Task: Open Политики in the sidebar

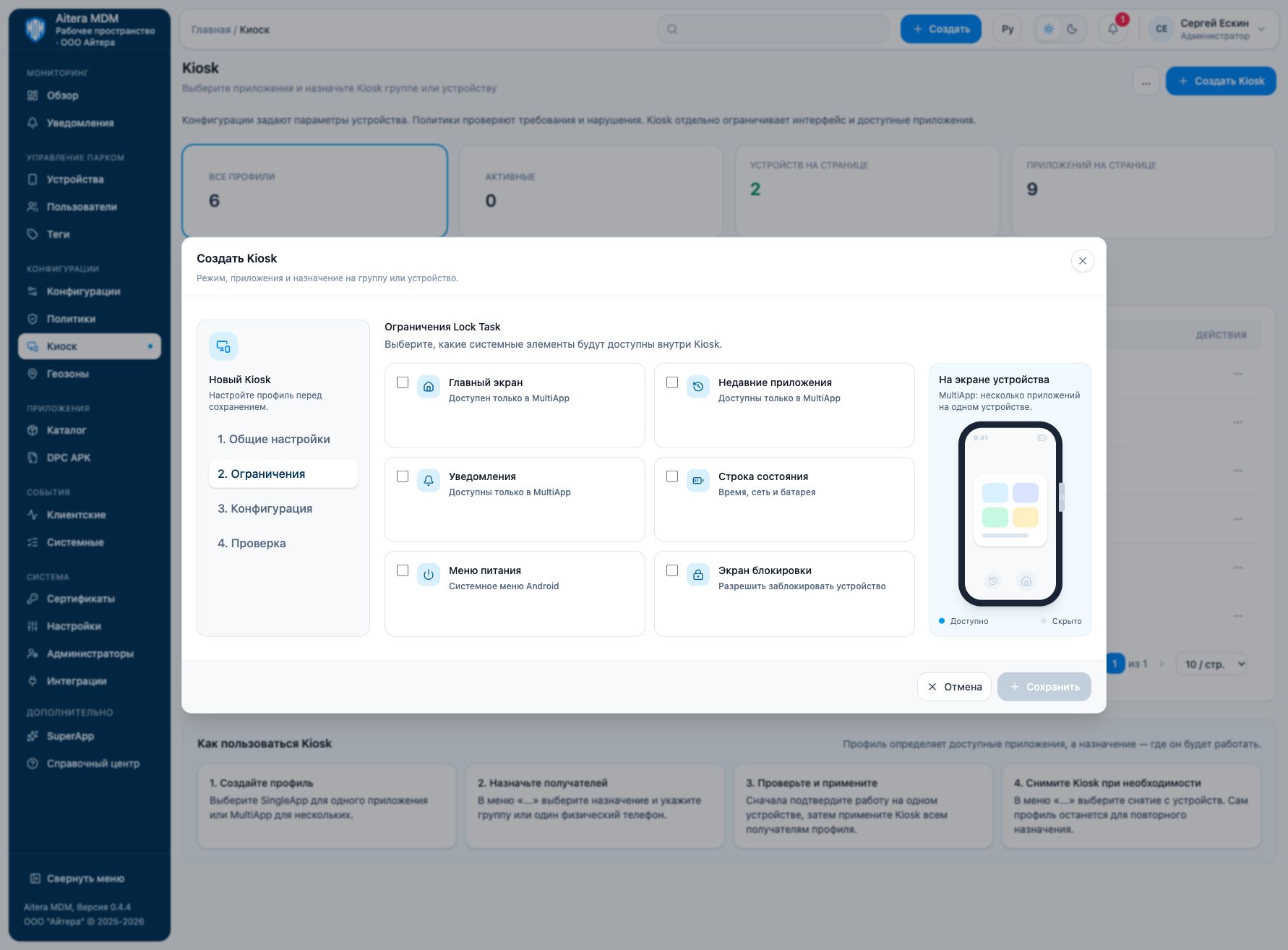Action: coord(90,319)
